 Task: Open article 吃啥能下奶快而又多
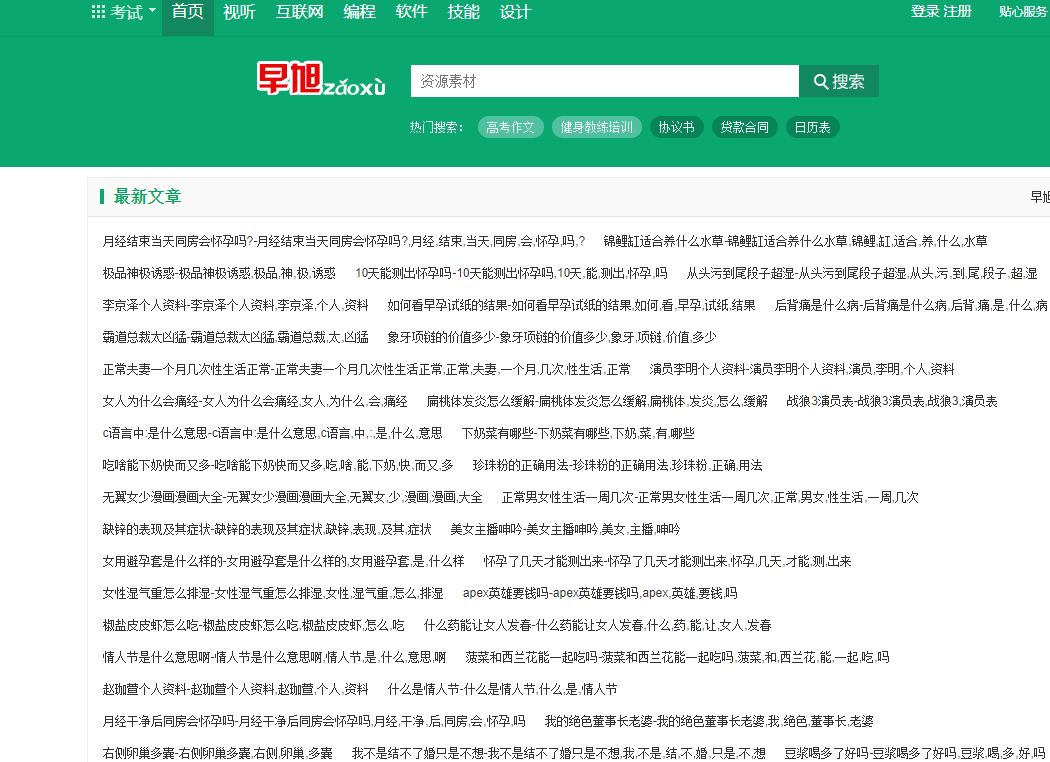(278, 466)
